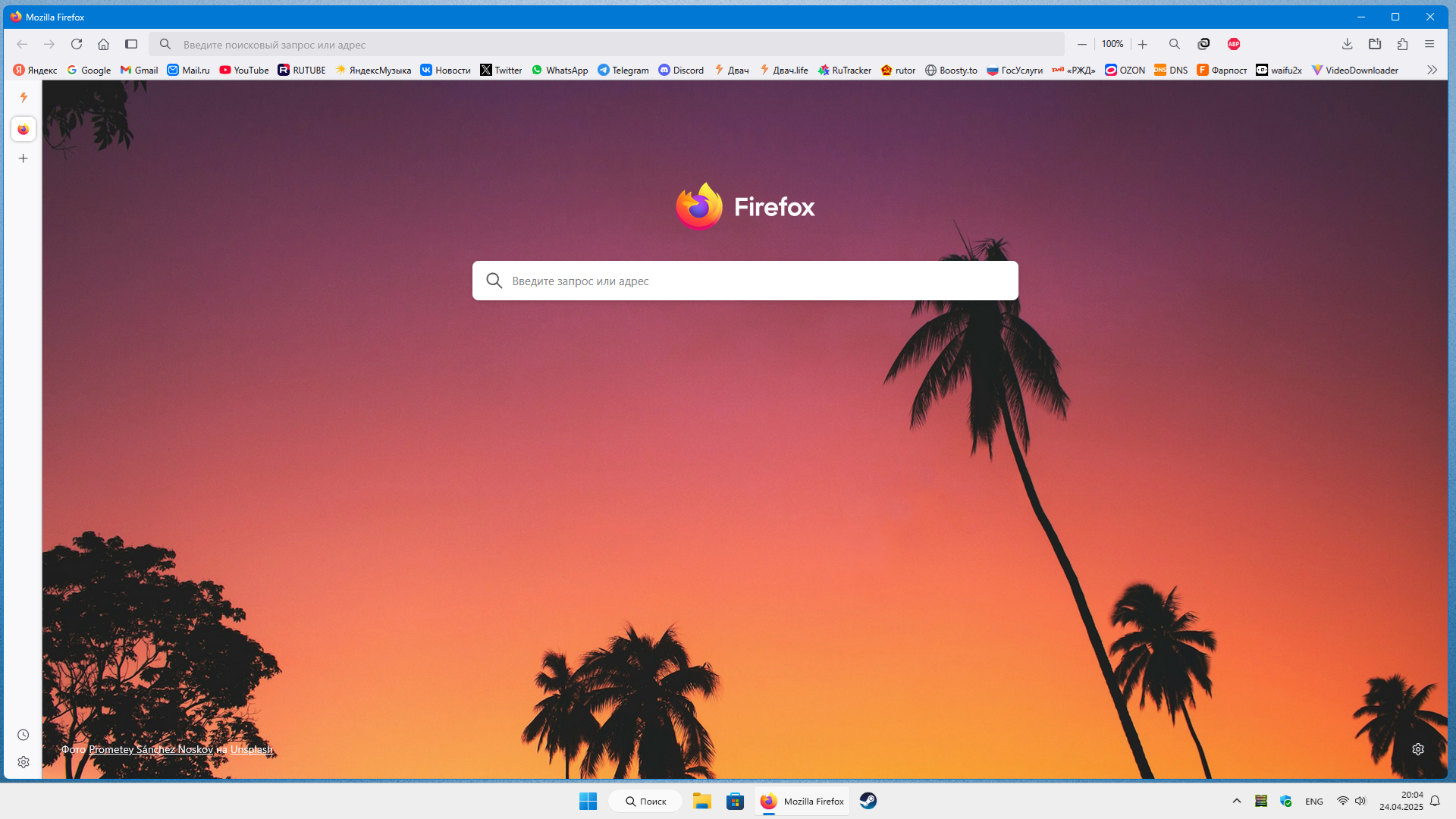Toggle the sidebar panel button
Screen dimensions: 1456x819
tap(131, 44)
